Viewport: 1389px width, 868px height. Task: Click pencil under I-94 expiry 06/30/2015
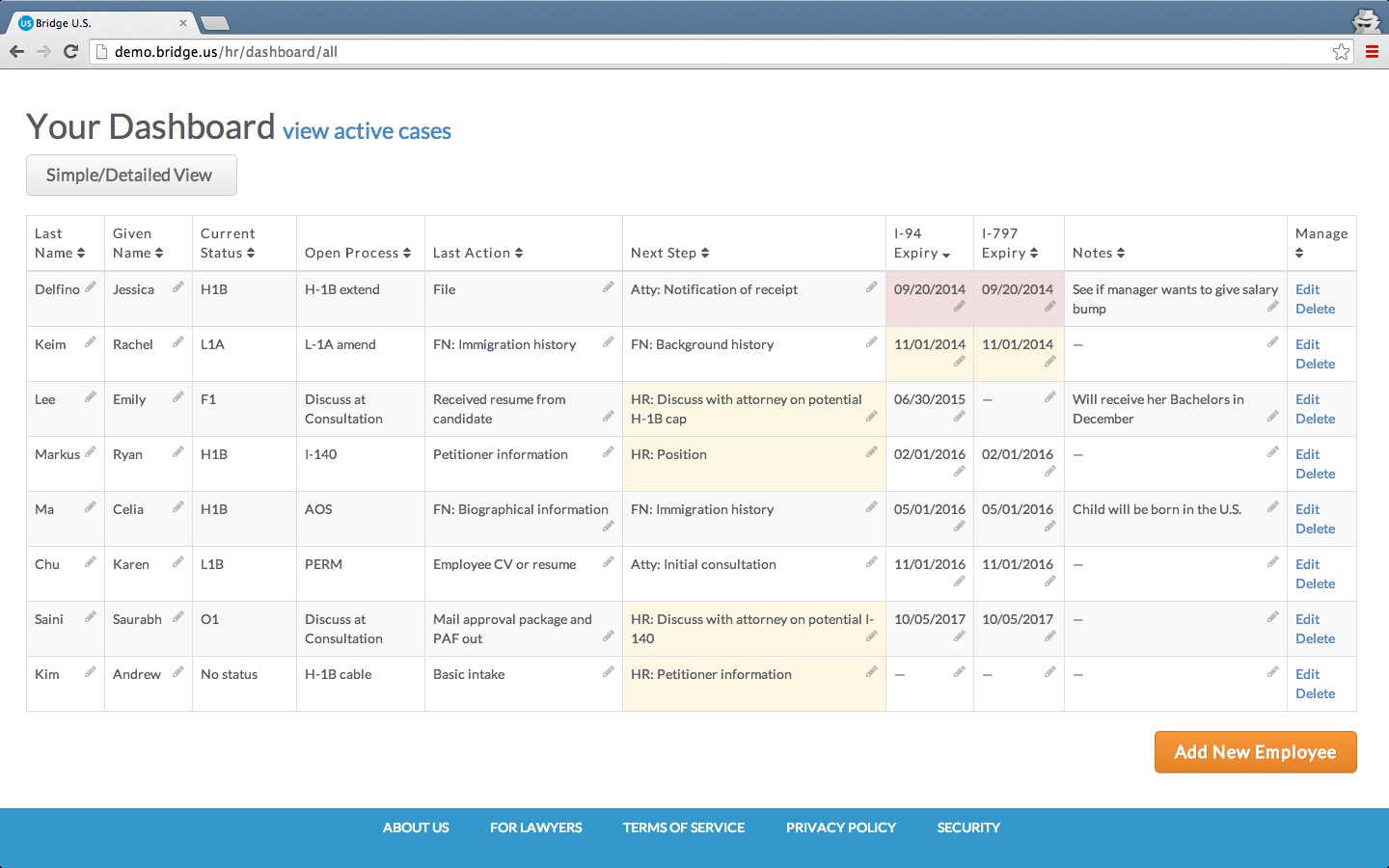coord(959,417)
